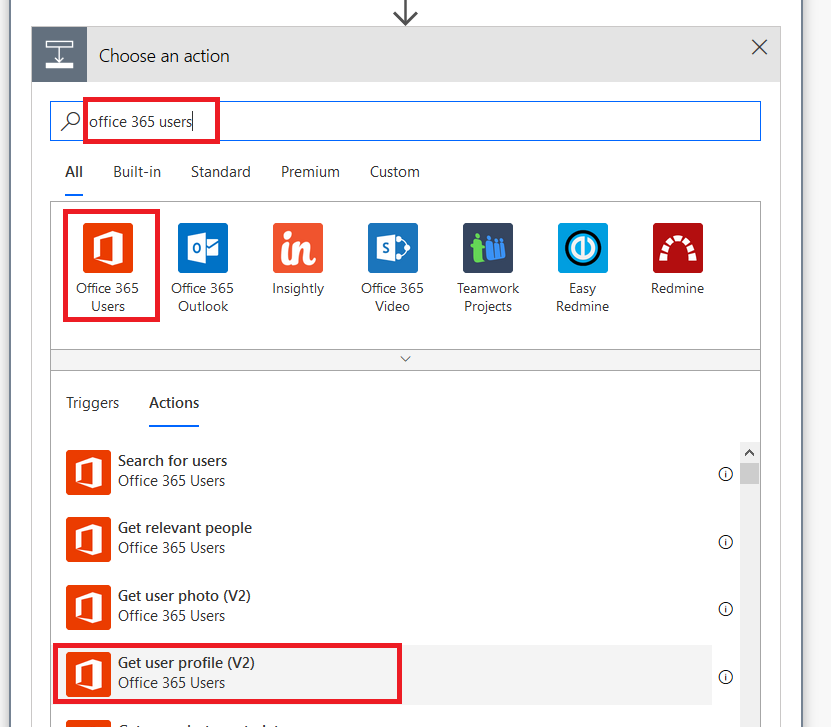Show info for Get relevant people action
831x727 pixels.
coord(726,542)
